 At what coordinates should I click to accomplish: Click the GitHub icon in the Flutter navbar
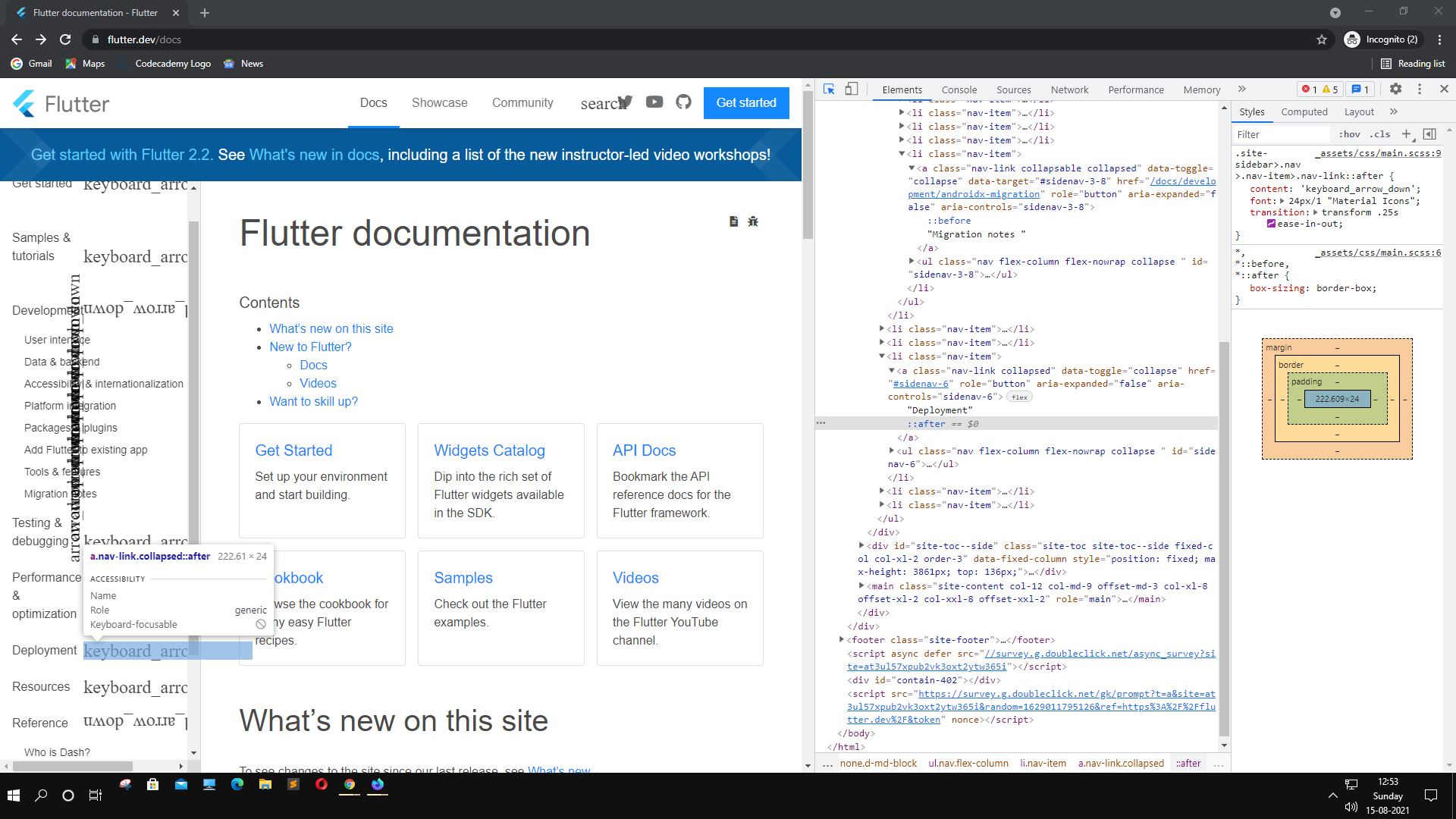[x=682, y=102]
